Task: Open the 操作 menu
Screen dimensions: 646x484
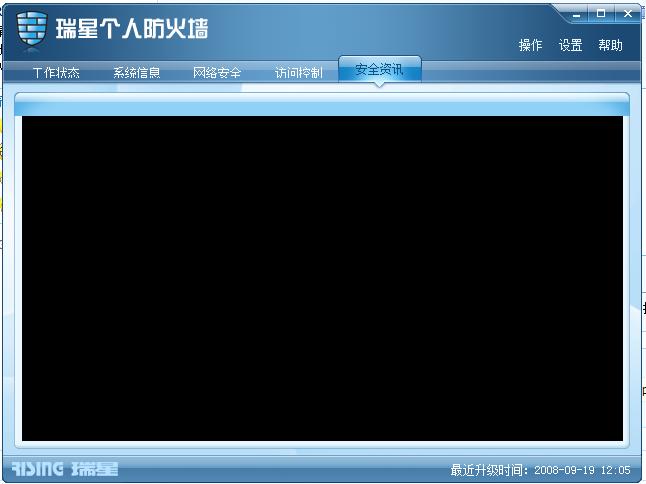Action: tap(530, 45)
